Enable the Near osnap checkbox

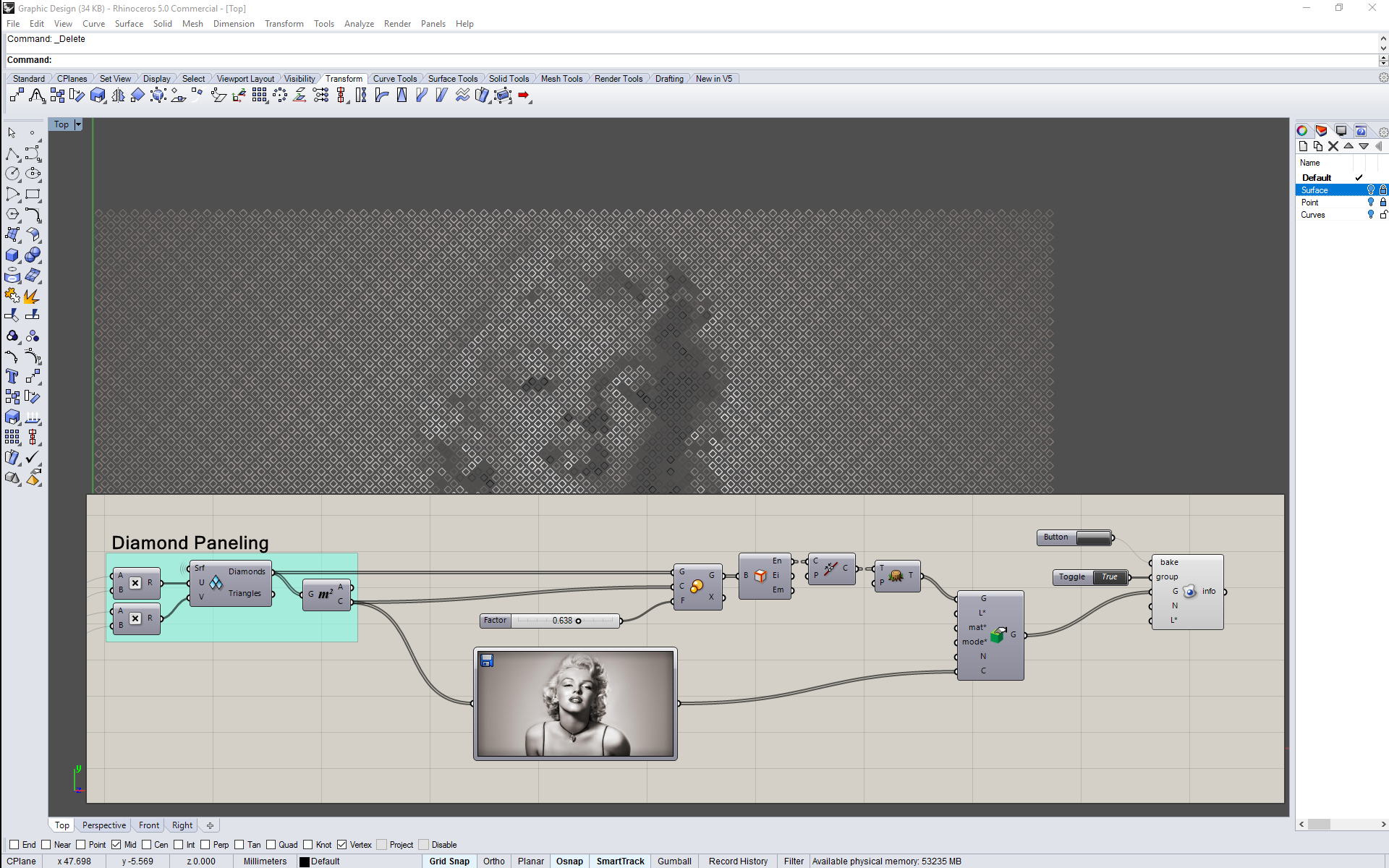[x=46, y=845]
